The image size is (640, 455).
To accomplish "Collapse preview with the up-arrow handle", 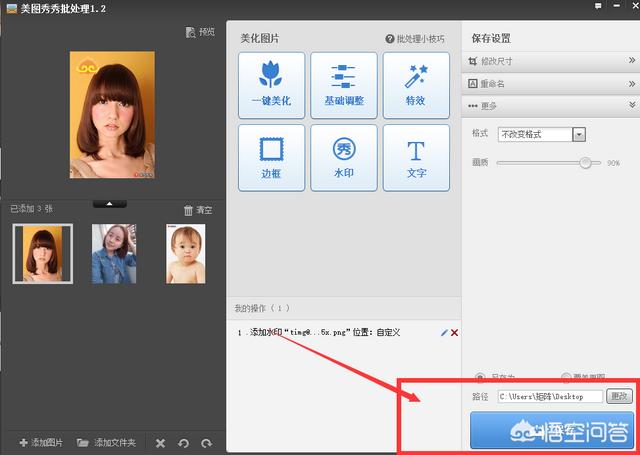I will click(x=109, y=204).
